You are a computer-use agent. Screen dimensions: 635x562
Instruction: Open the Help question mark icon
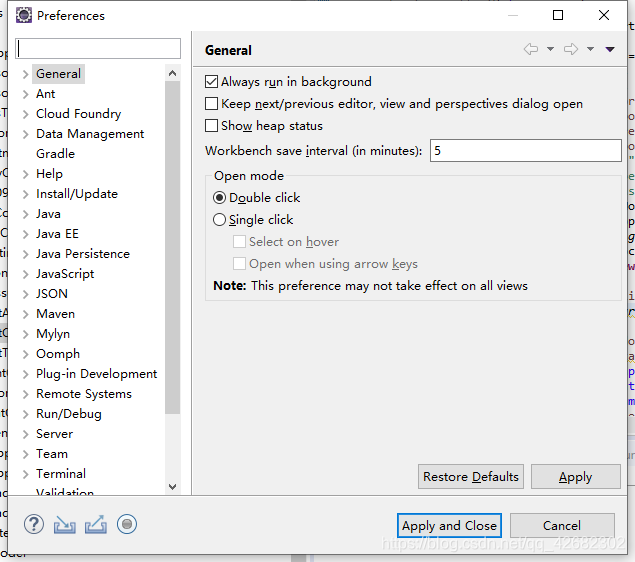34,525
